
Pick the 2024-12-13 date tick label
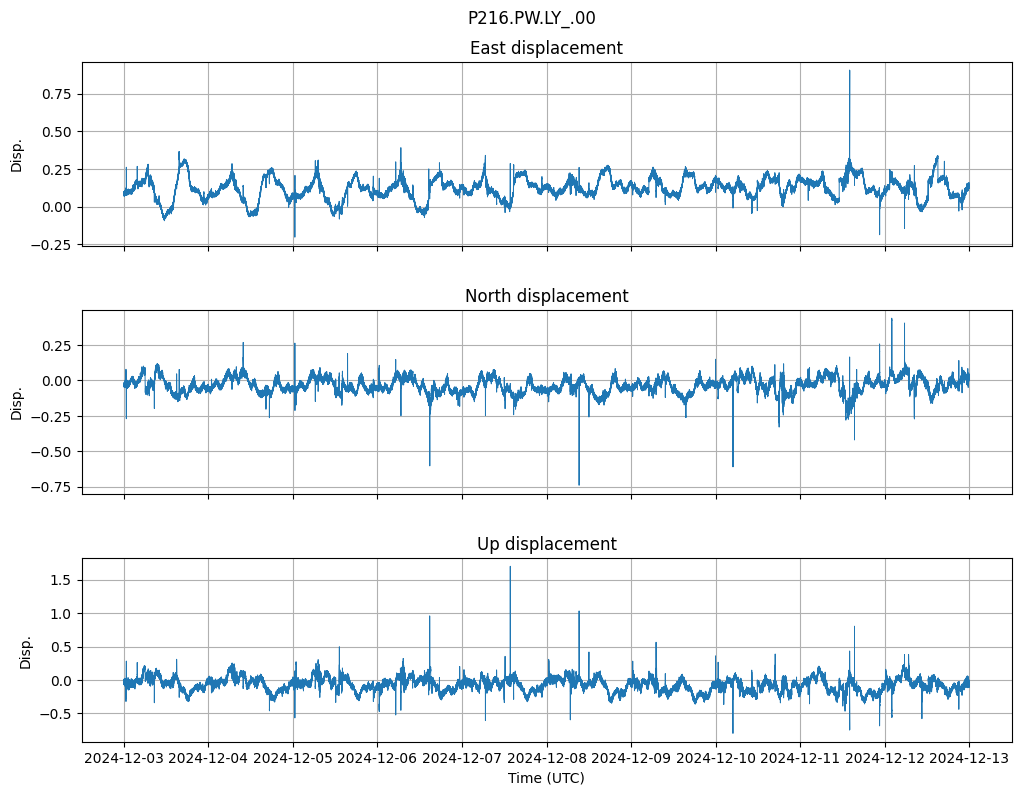[969, 759]
